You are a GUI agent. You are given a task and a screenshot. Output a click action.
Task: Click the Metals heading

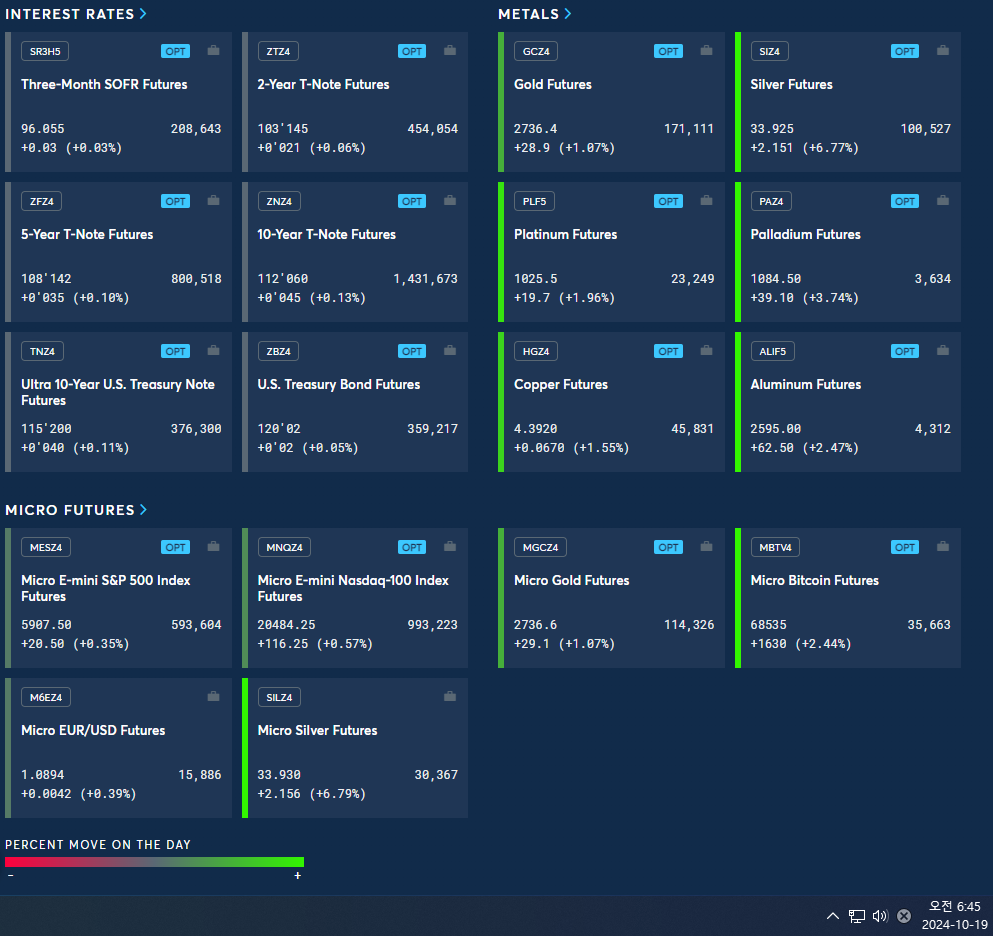(x=529, y=14)
